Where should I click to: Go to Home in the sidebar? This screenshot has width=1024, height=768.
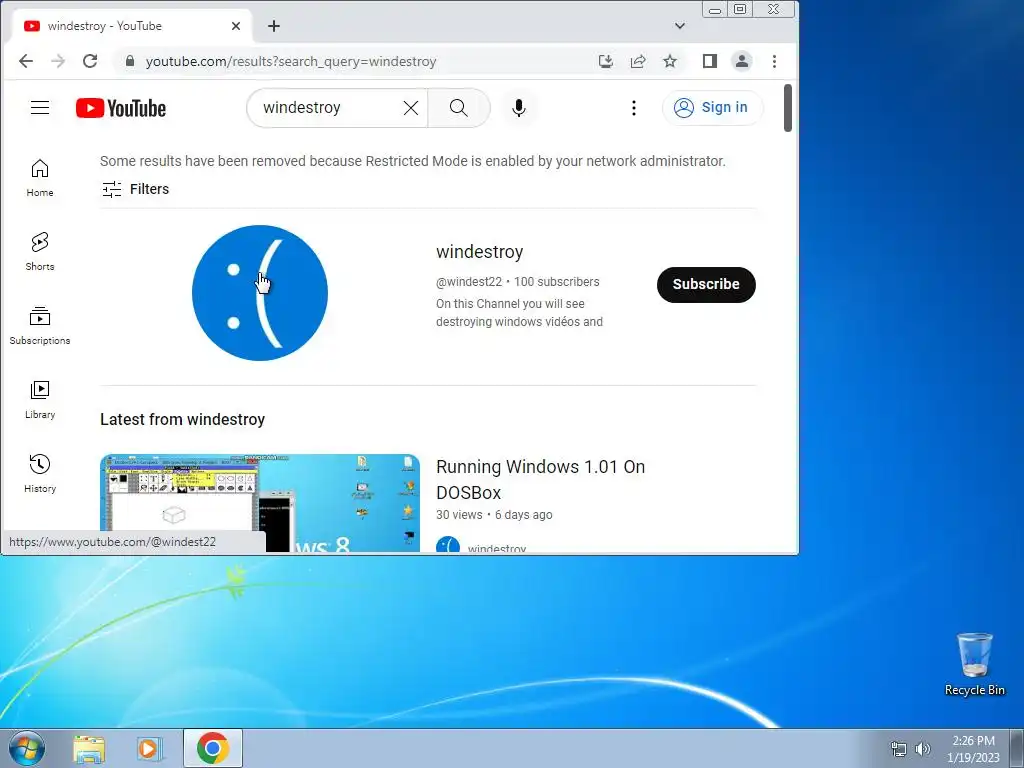40,178
